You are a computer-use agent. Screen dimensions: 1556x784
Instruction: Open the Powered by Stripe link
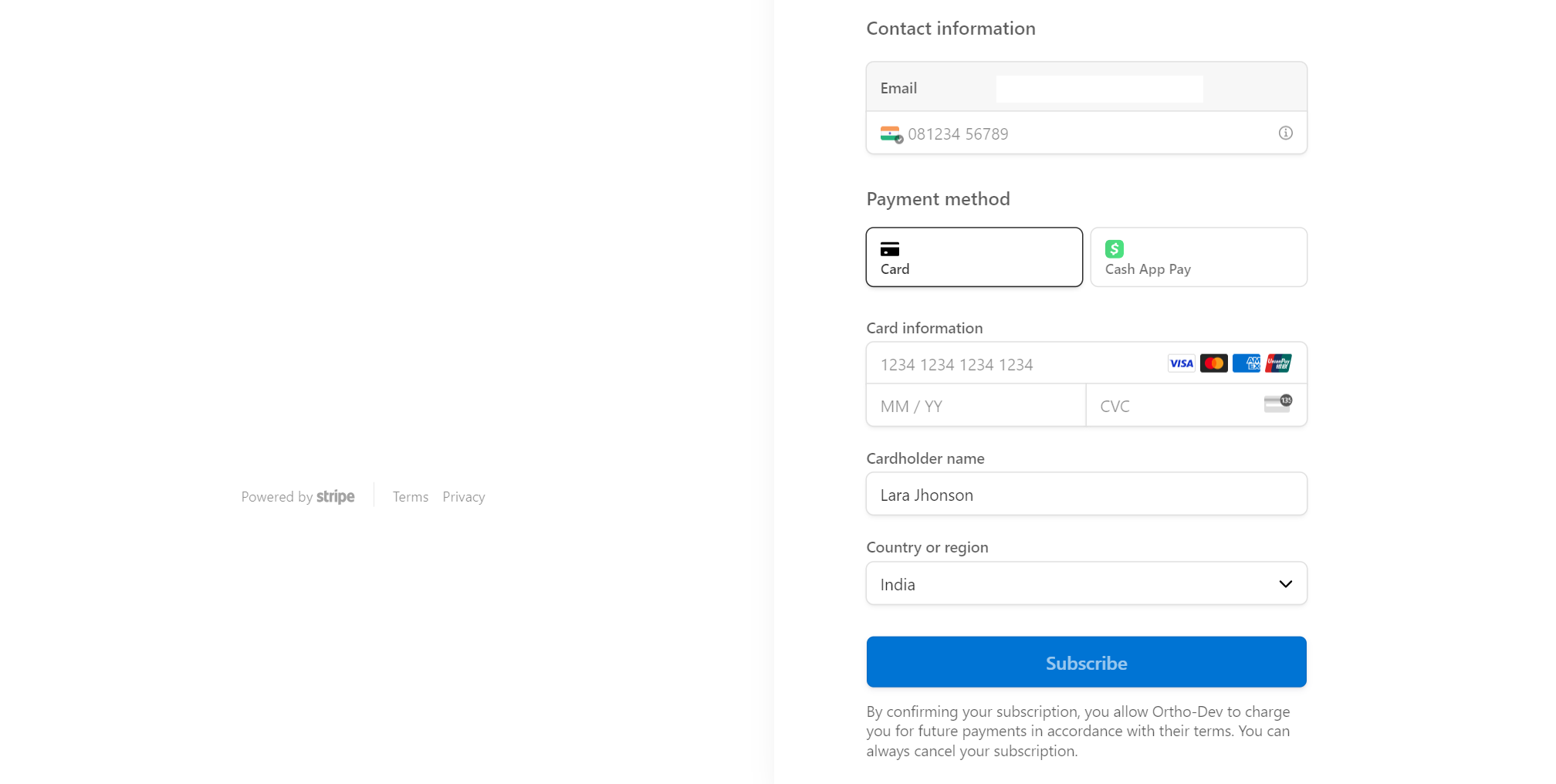click(x=298, y=497)
